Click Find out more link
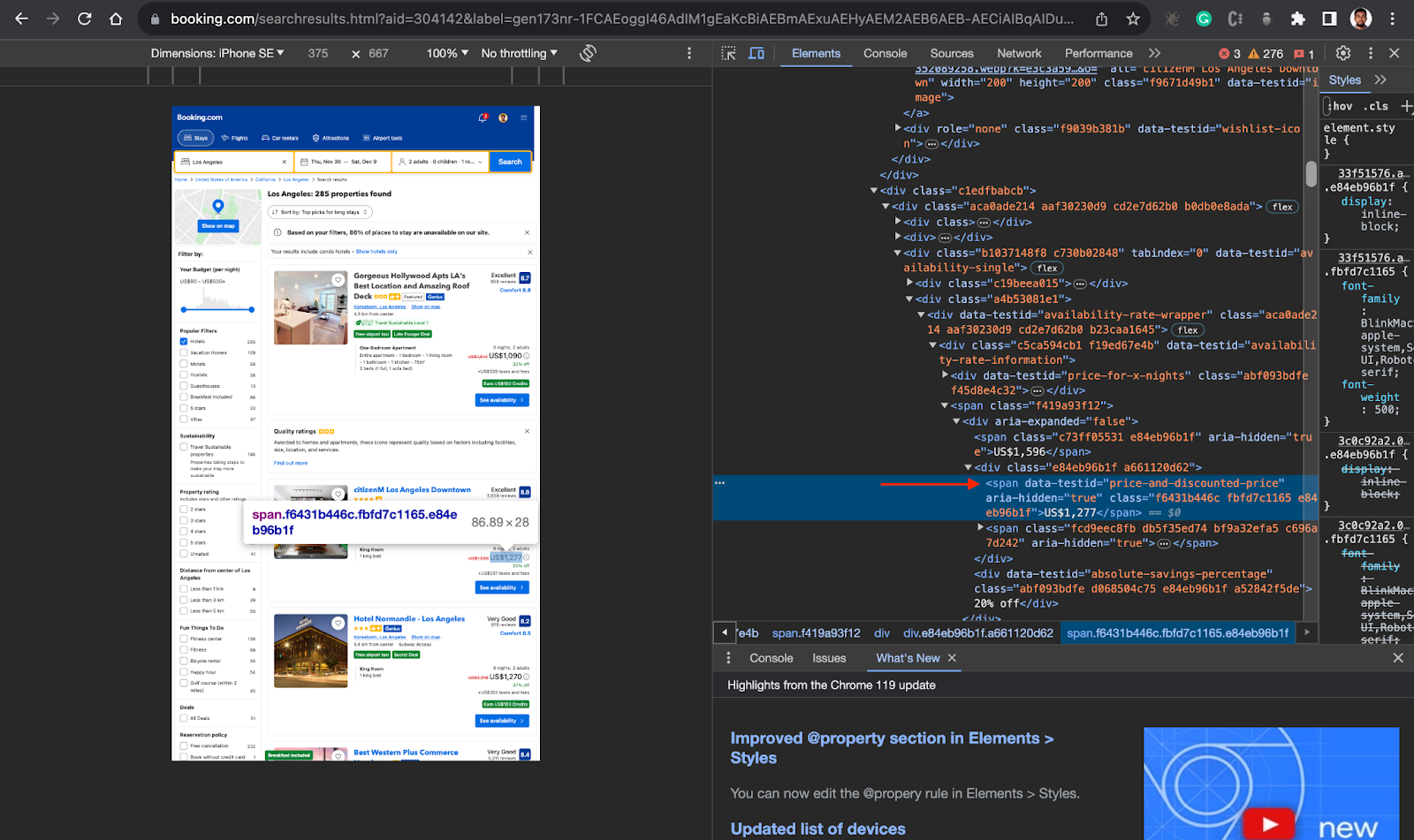This screenshot has width=1414, height=840. click(x=291, y=463)
